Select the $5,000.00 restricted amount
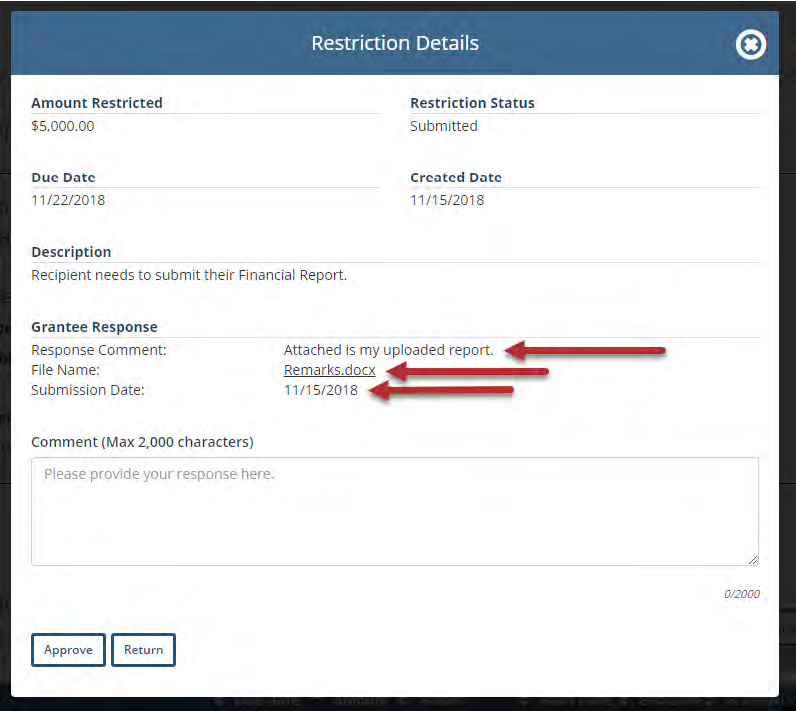This screenshot has height=711, width=796. point(63,126)
